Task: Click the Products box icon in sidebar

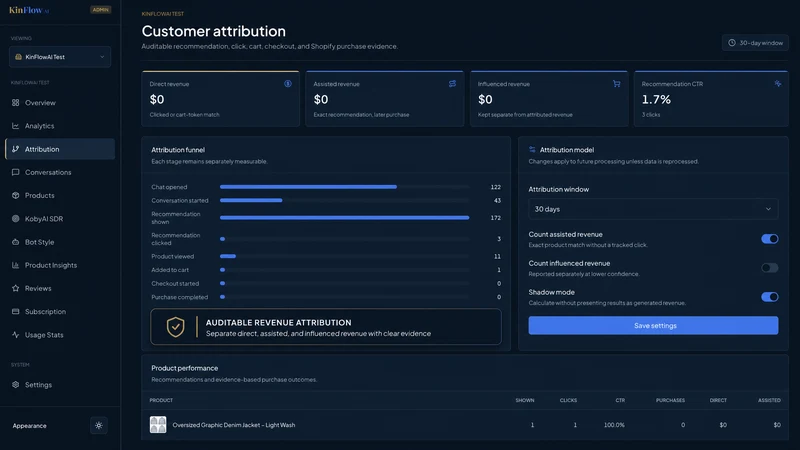Action: coord(15,195)
